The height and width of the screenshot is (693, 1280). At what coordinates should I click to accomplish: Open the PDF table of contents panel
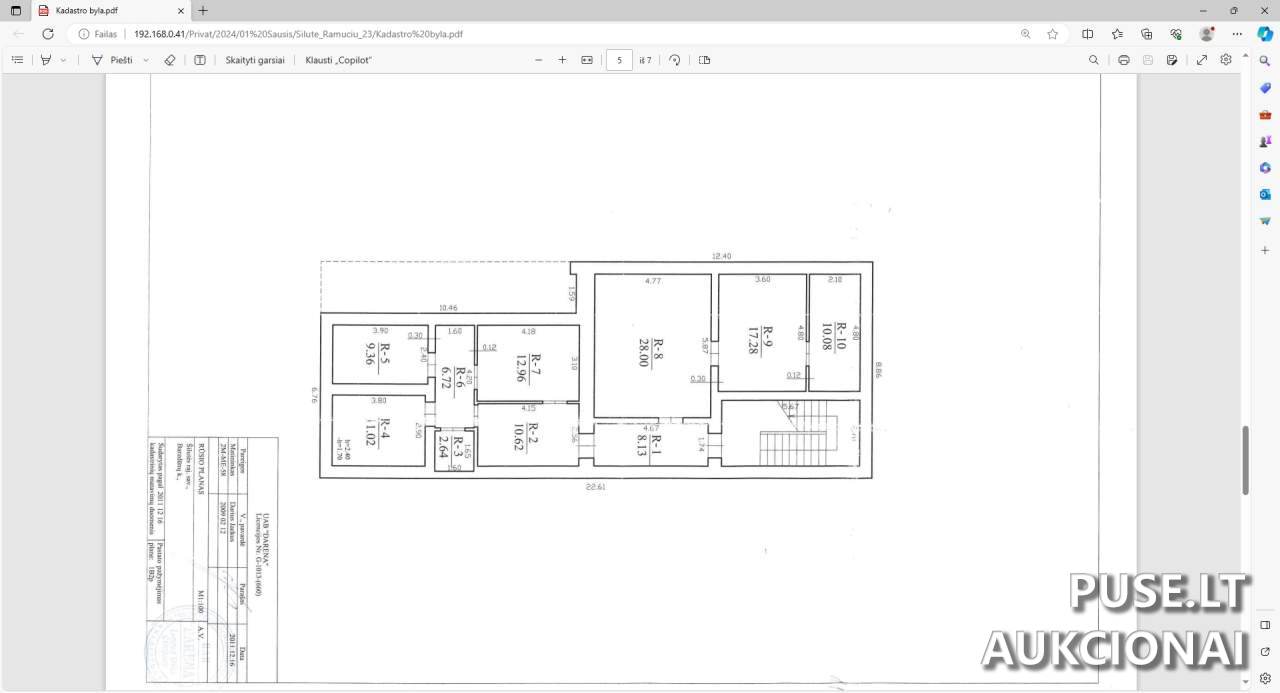[17, 60]
